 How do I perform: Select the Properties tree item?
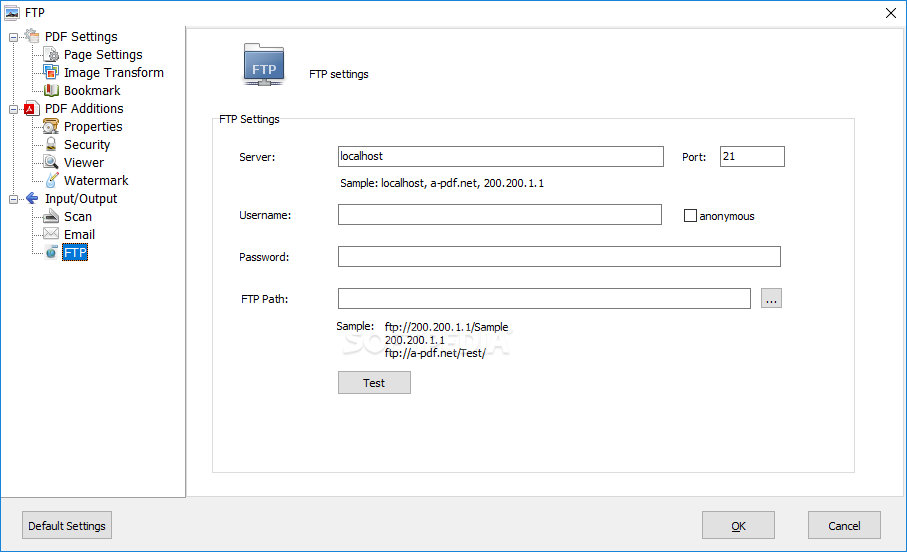(x=93, y=126)
